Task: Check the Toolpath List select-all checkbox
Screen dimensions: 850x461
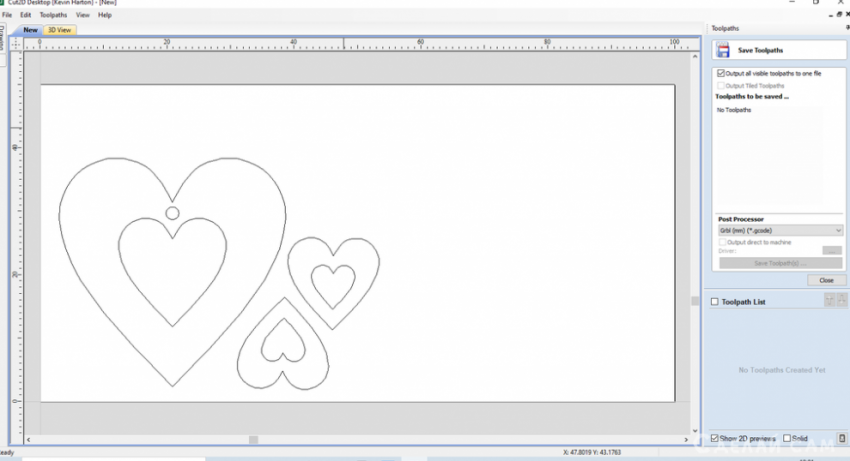Action: (713, 301)
